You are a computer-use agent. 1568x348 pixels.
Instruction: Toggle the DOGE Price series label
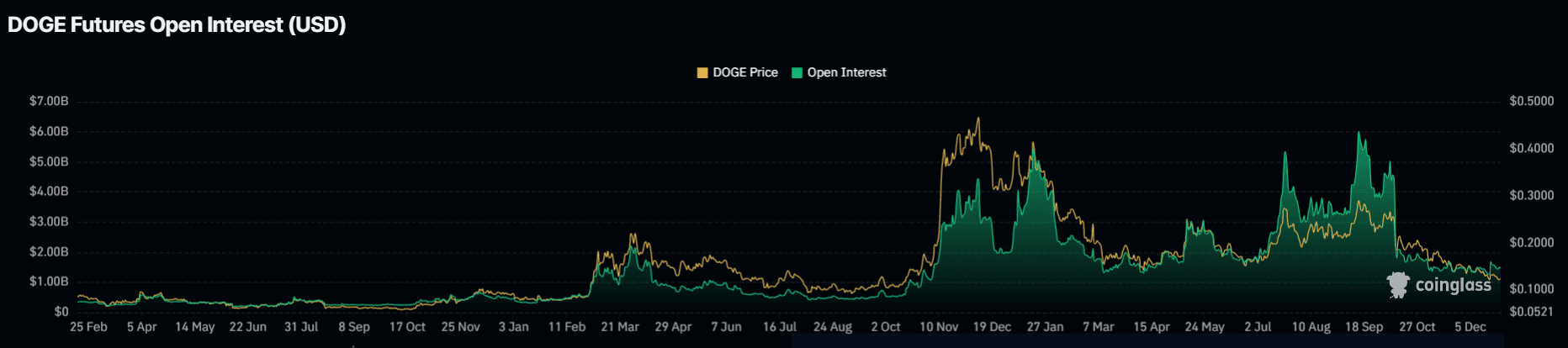[x=744, y=73]
